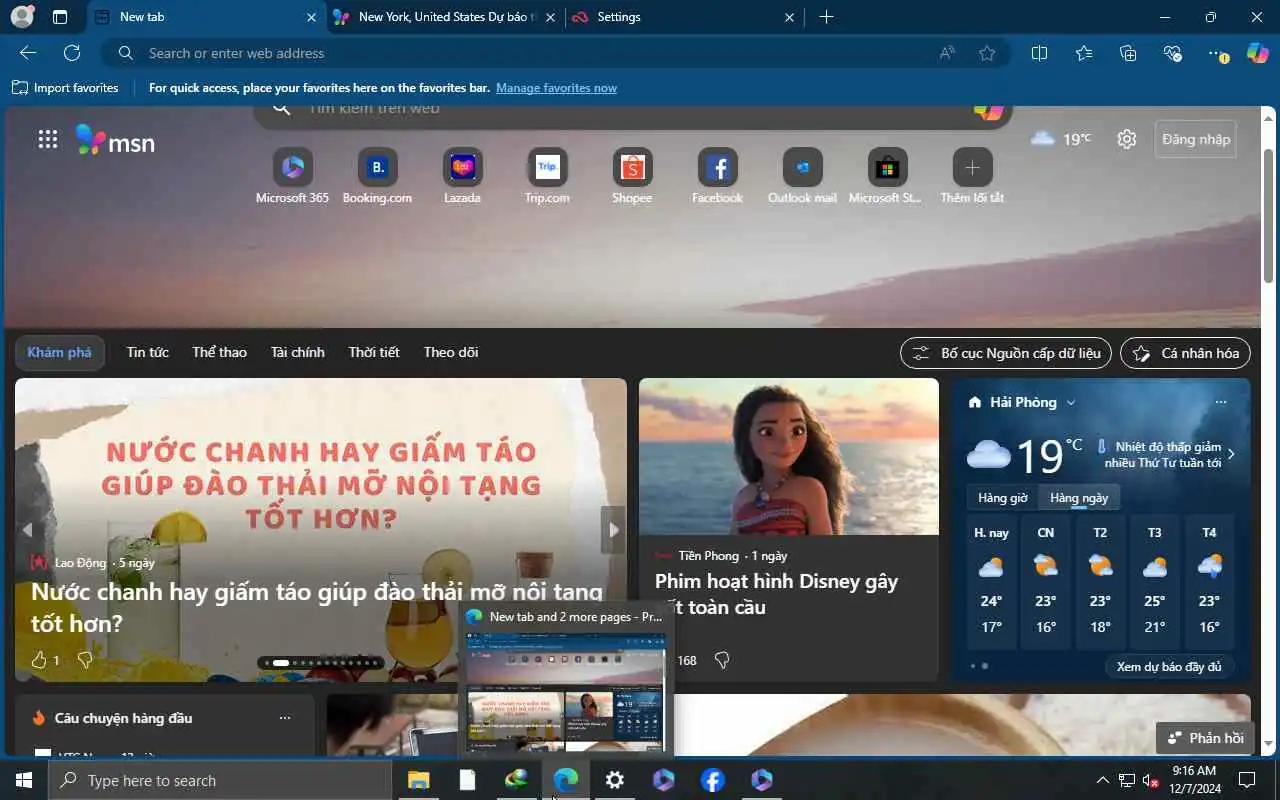Screen dimensions: 1280x800
Task: Open weather card more options menu
Action: (1220, 402)
